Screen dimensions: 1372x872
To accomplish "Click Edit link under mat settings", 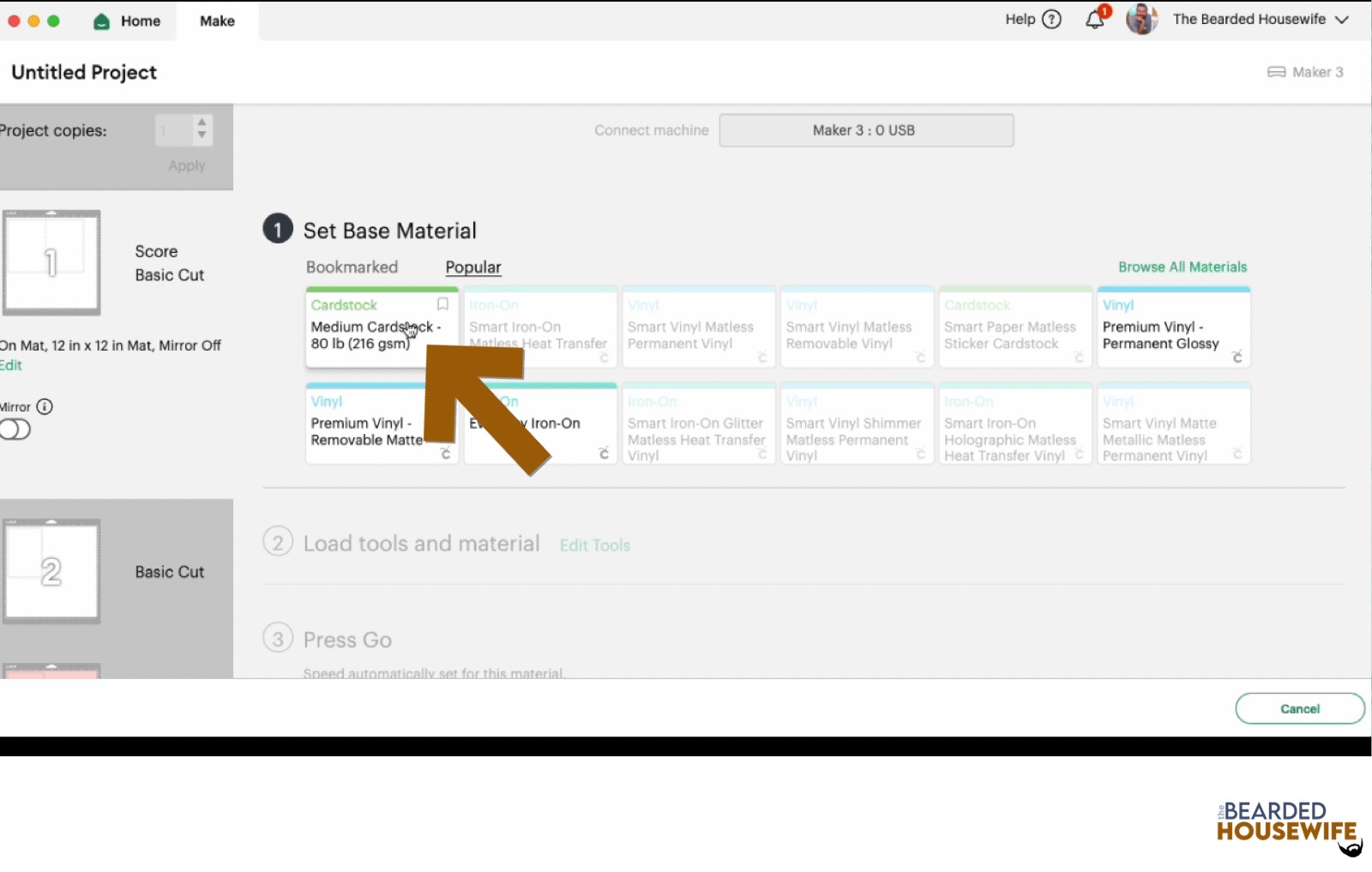I will point(11,365).
